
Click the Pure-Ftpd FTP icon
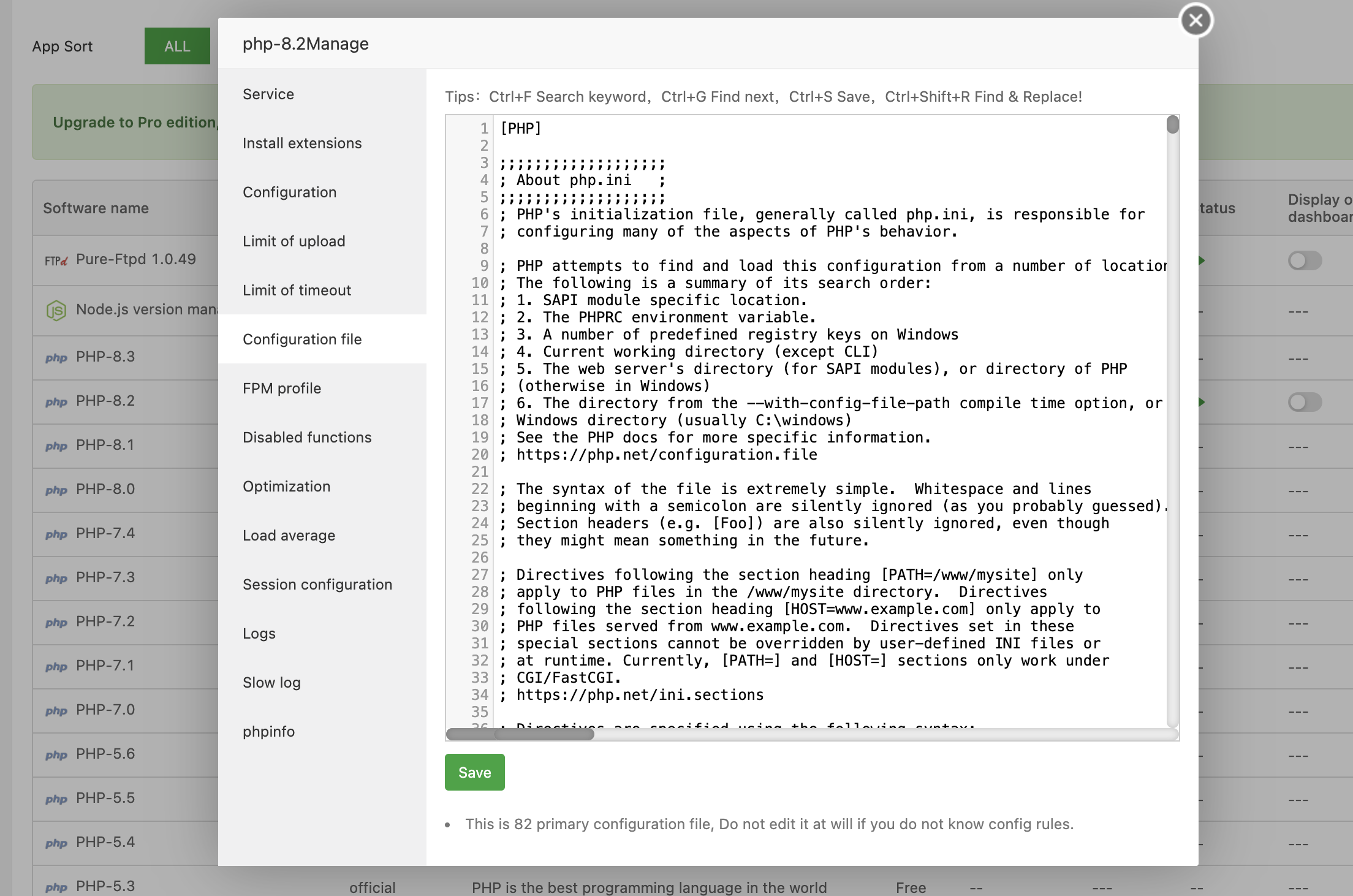click(x=56, y=260)
